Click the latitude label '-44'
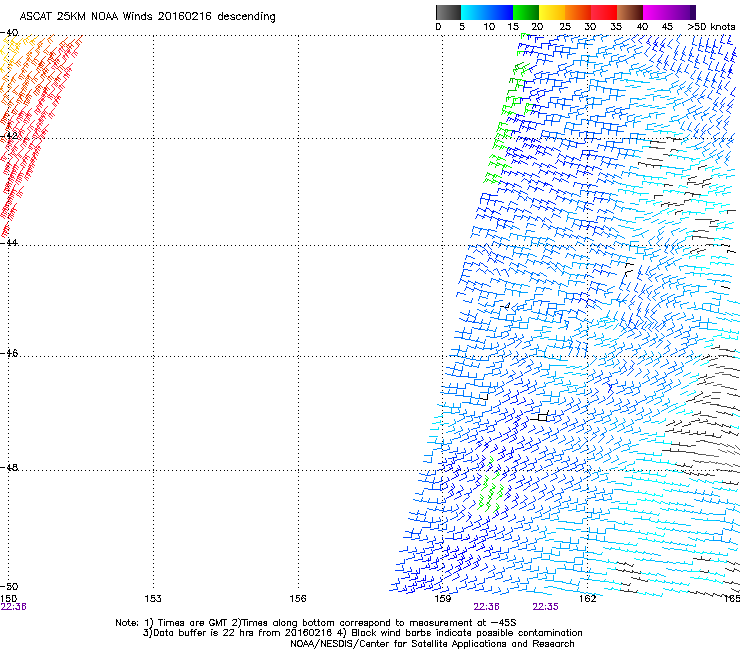Viewport: 740px width, 650px height. (x=9, y=243)
